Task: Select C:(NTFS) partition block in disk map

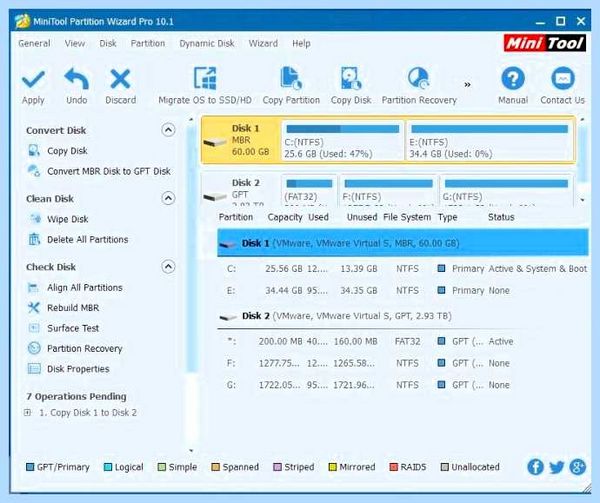Action: coord(342,141)
